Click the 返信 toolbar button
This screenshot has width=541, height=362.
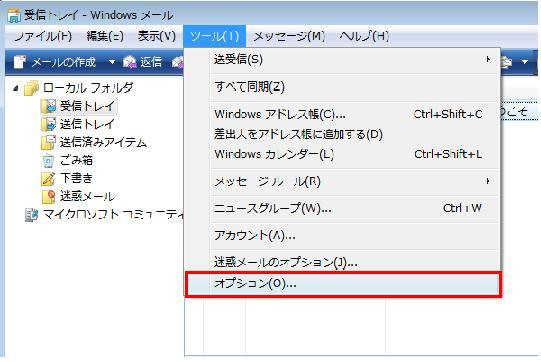tap(143, 62)
